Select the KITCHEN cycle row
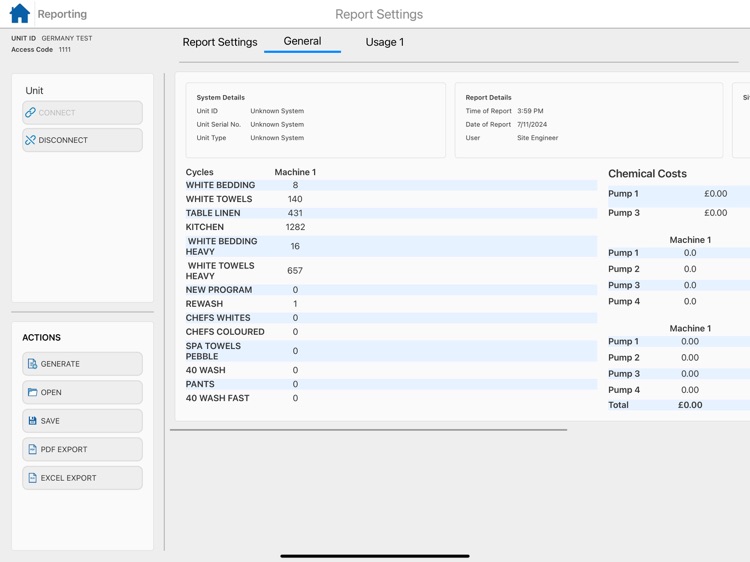Image resolution: width=750 pixels, height=562 pixels. 391,227
